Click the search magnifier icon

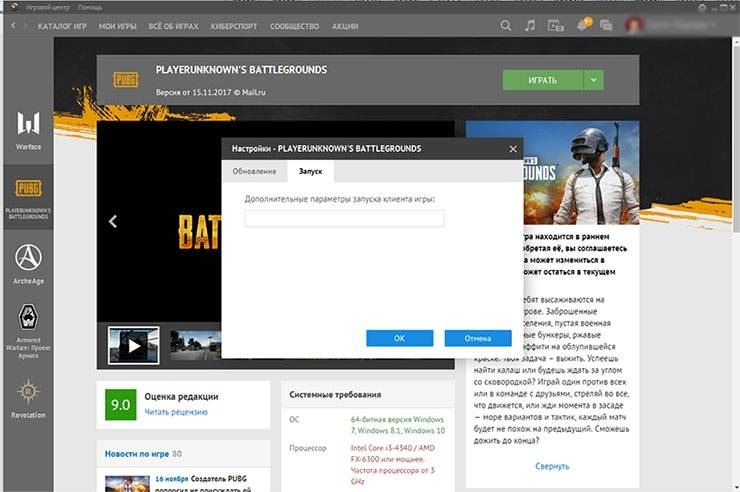(x=505, y=25)
